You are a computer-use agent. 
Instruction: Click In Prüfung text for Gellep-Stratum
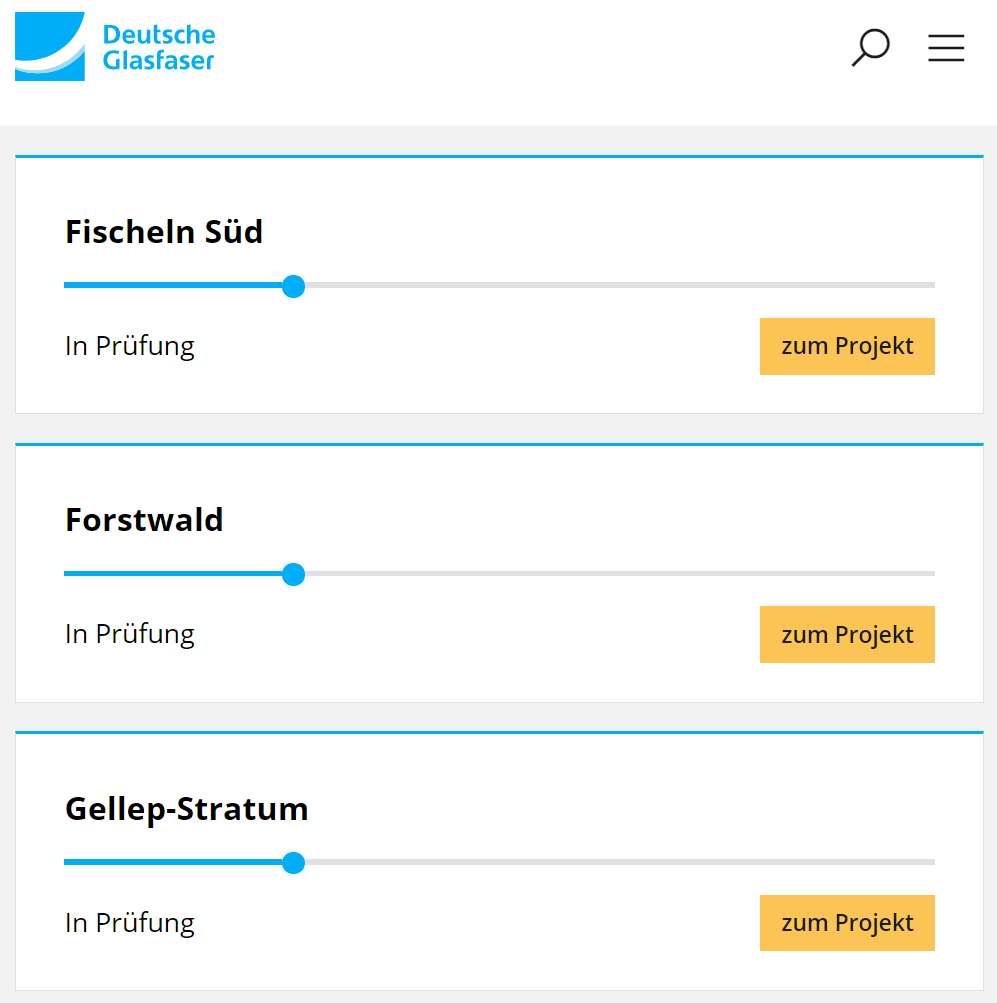[129, 922]
